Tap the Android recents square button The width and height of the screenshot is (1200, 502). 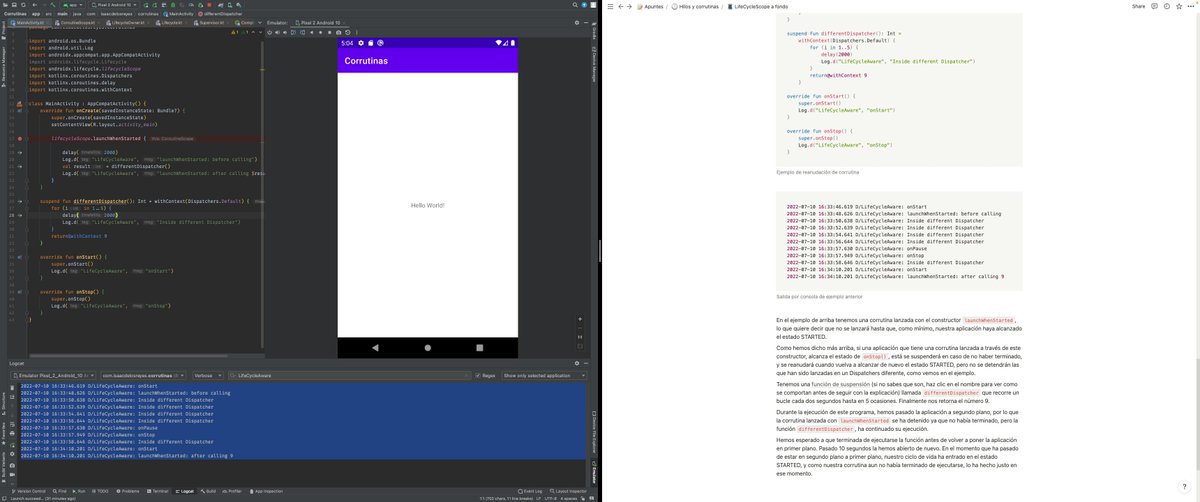point(480,347)
